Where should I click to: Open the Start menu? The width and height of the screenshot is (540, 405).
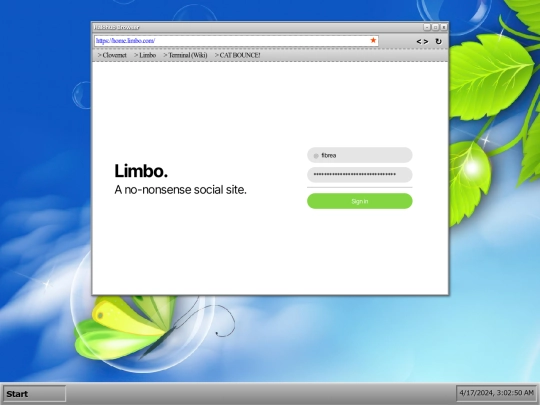tap(34, 394)
